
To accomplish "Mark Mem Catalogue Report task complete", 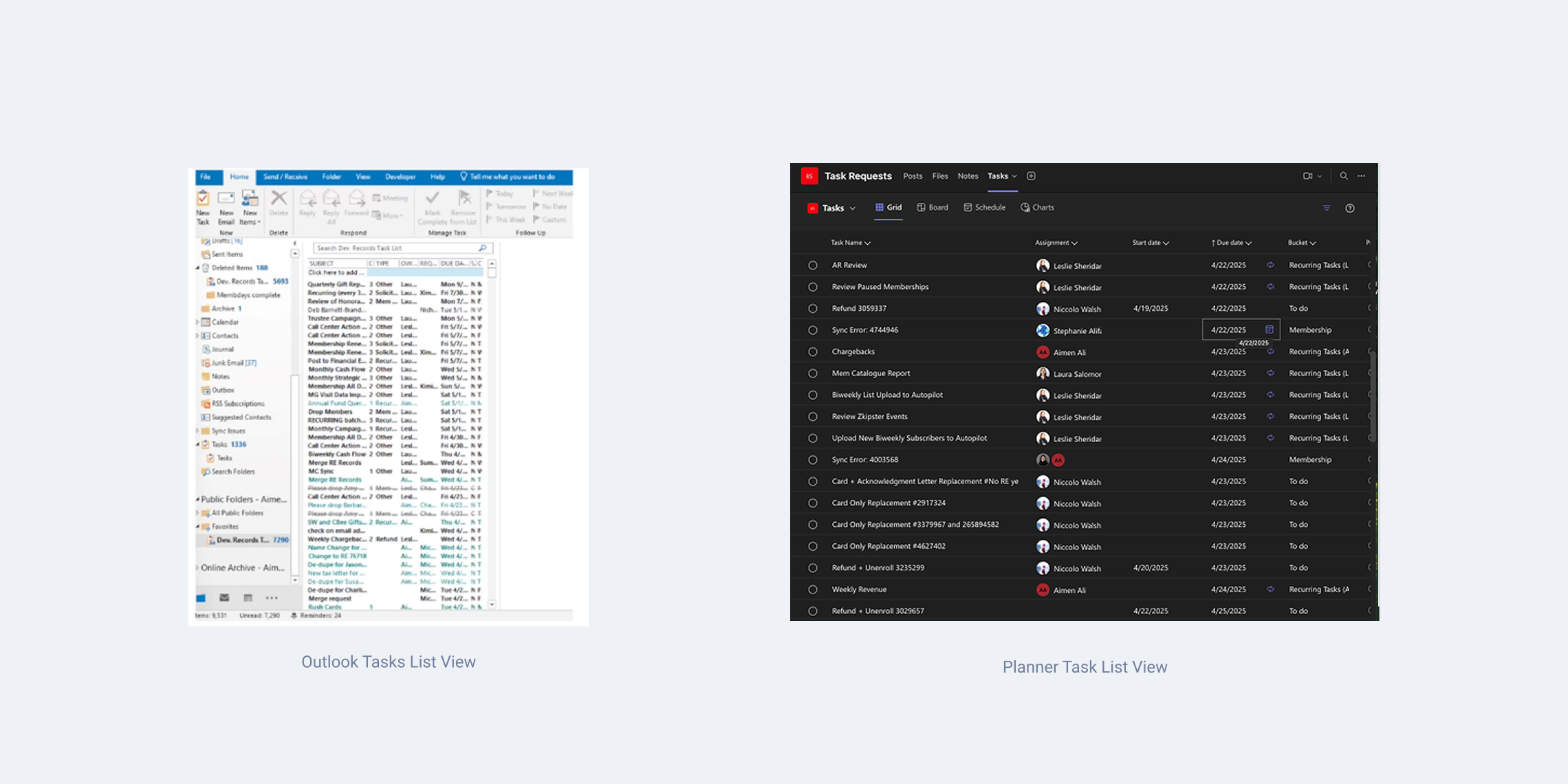I will point(813,373).
